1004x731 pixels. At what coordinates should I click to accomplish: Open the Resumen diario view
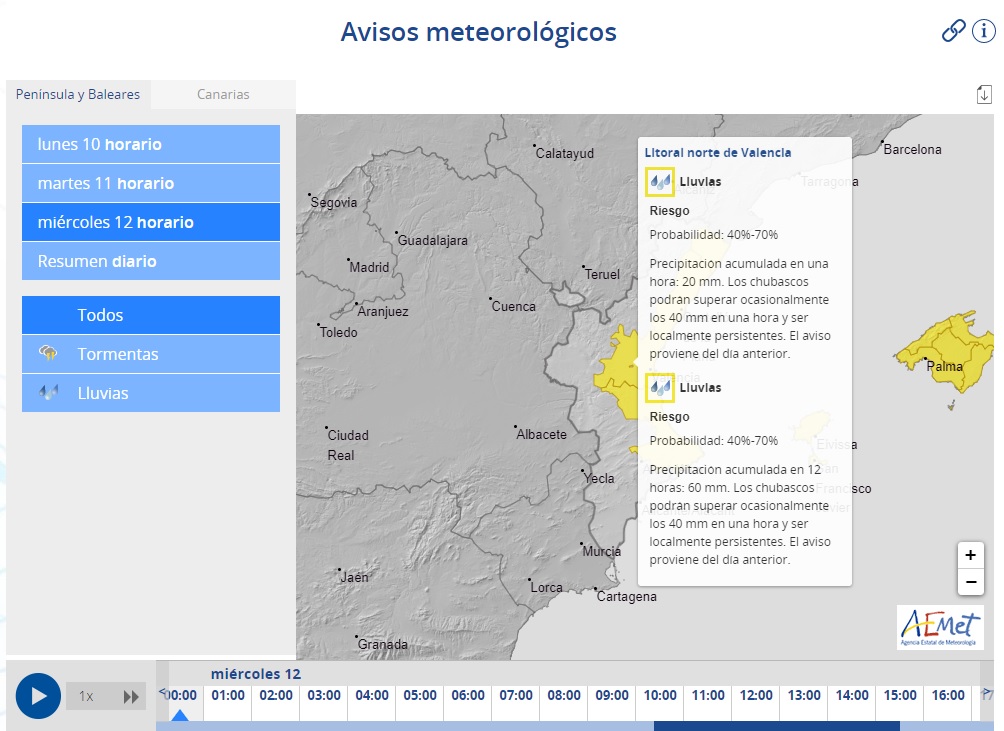coord(151,261)
